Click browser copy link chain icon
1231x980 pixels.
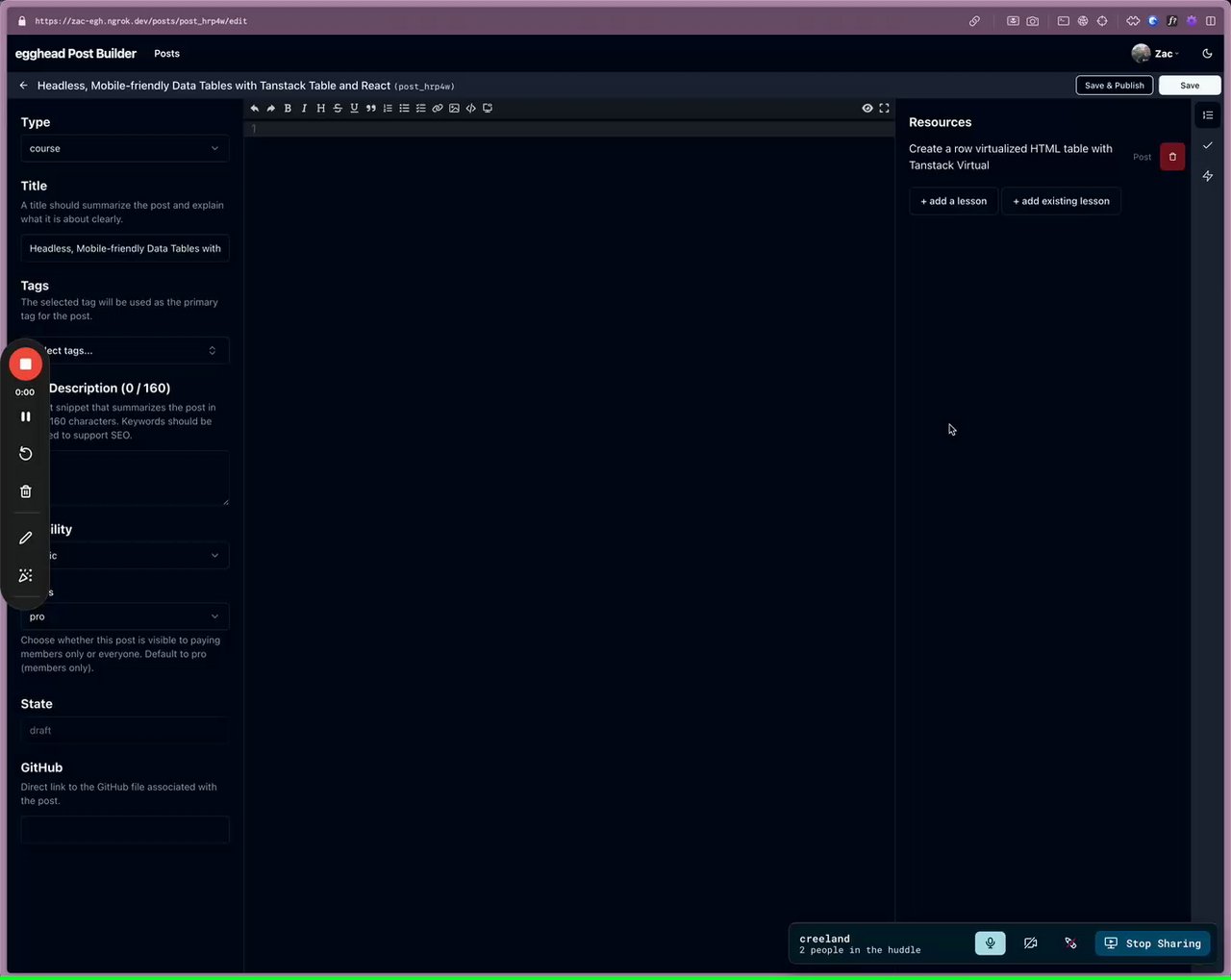[974, 21]
